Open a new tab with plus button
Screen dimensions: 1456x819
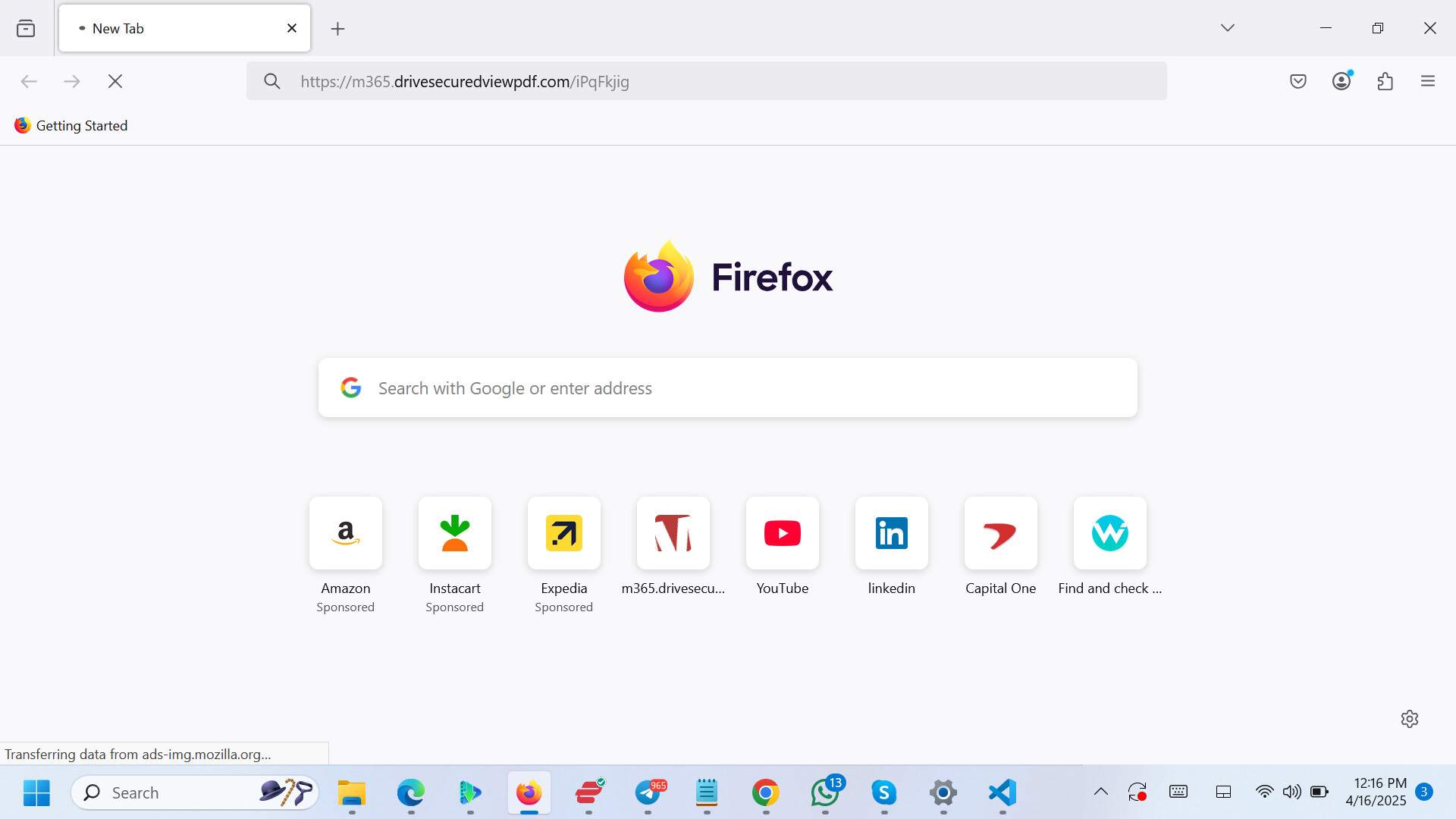click(338, 29)
